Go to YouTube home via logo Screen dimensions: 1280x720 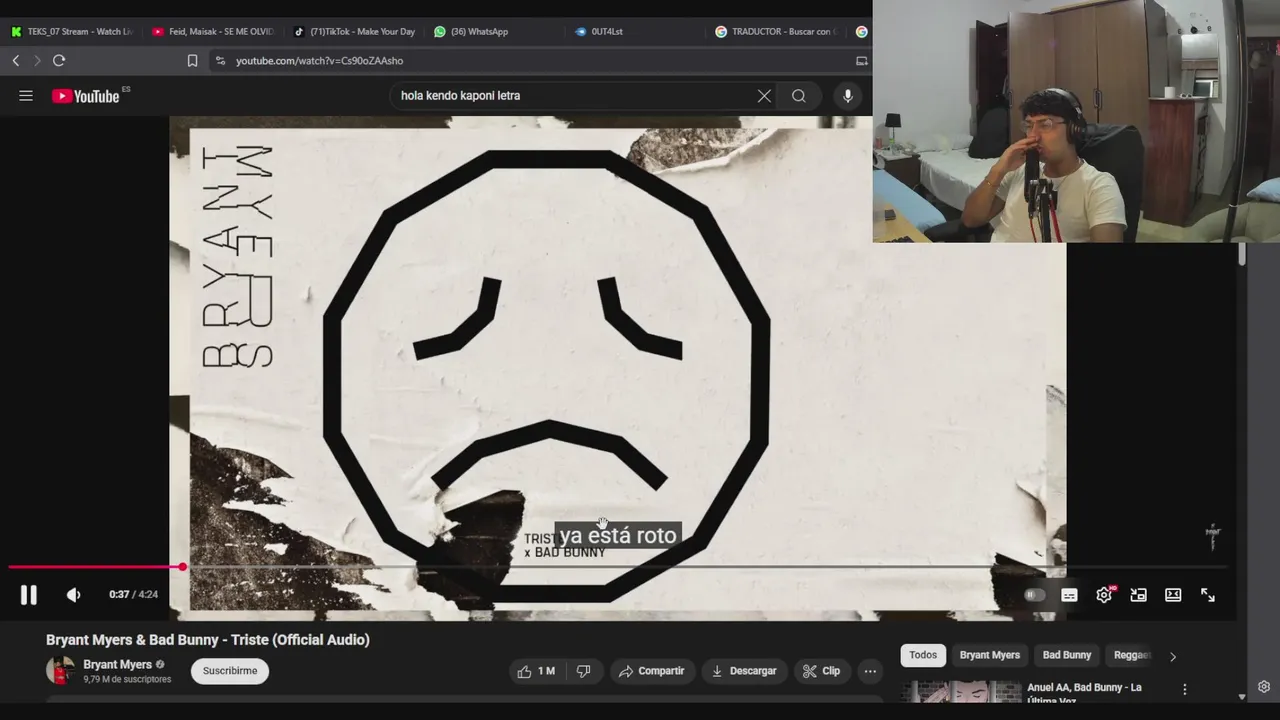(x=88, y=96)
